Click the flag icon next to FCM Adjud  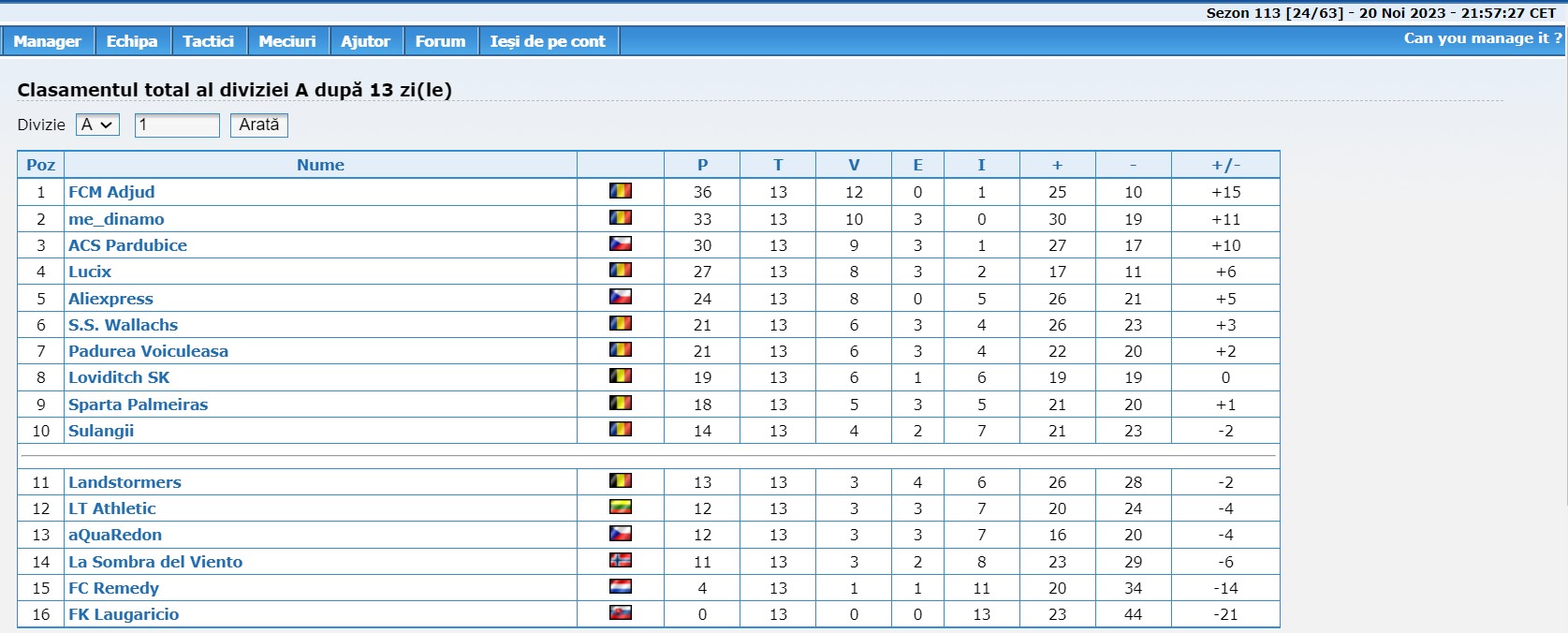[621, 191]
